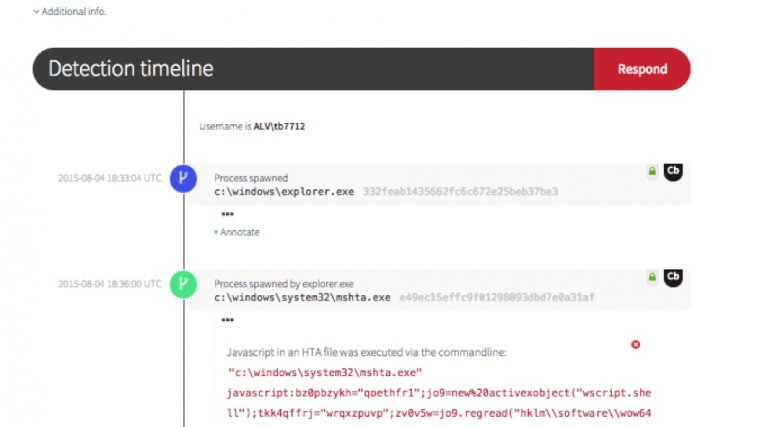
Task: Select the c:\windows\explorer.exe process path
Action: click(283, 191)
